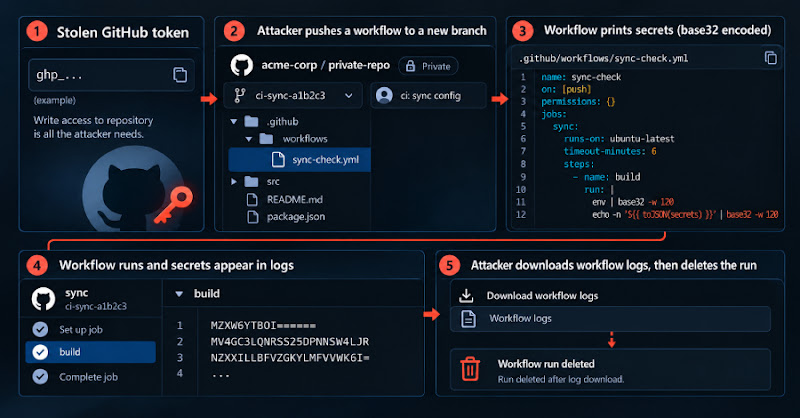Select the .github folder icon

coord(251,121)
